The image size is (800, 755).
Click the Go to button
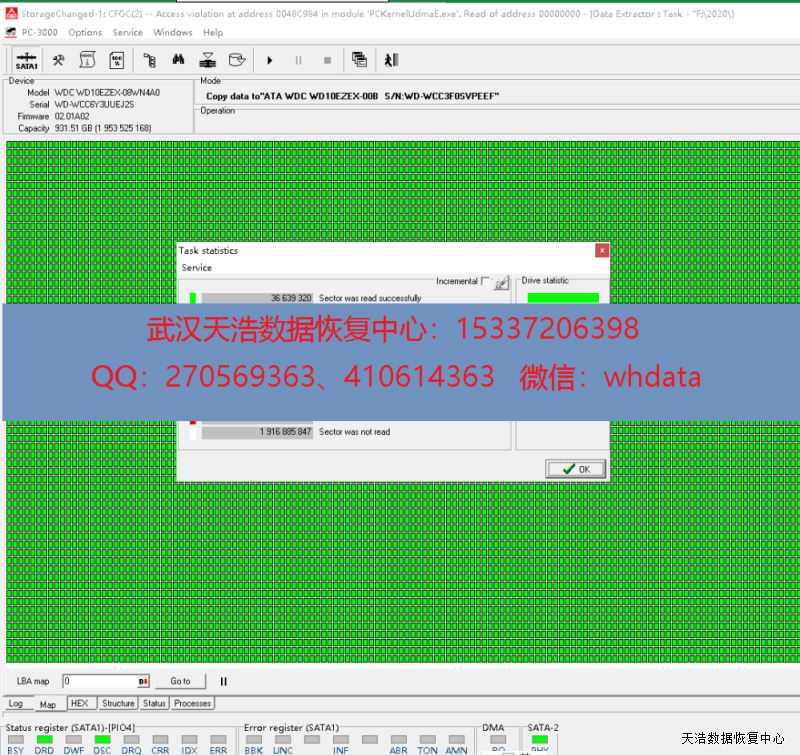(180, 681)
